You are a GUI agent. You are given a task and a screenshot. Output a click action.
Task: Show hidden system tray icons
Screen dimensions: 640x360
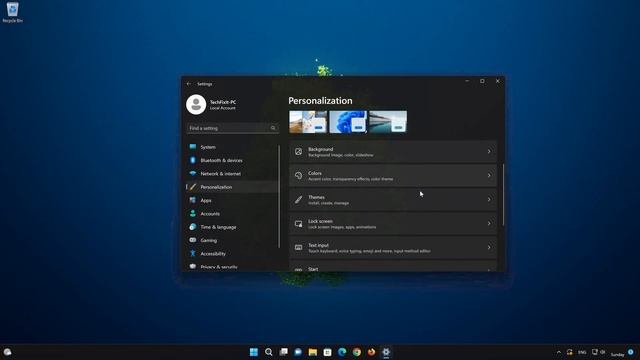(x=559, y=352)
